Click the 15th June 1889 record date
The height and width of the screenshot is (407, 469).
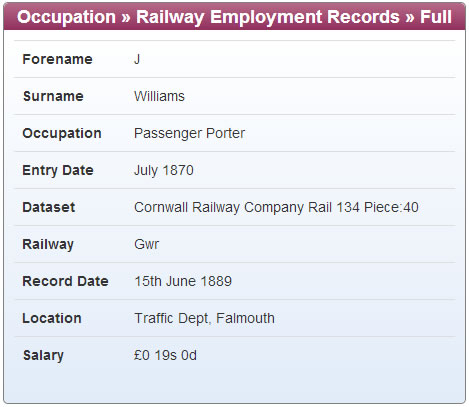tap(183, 281)
